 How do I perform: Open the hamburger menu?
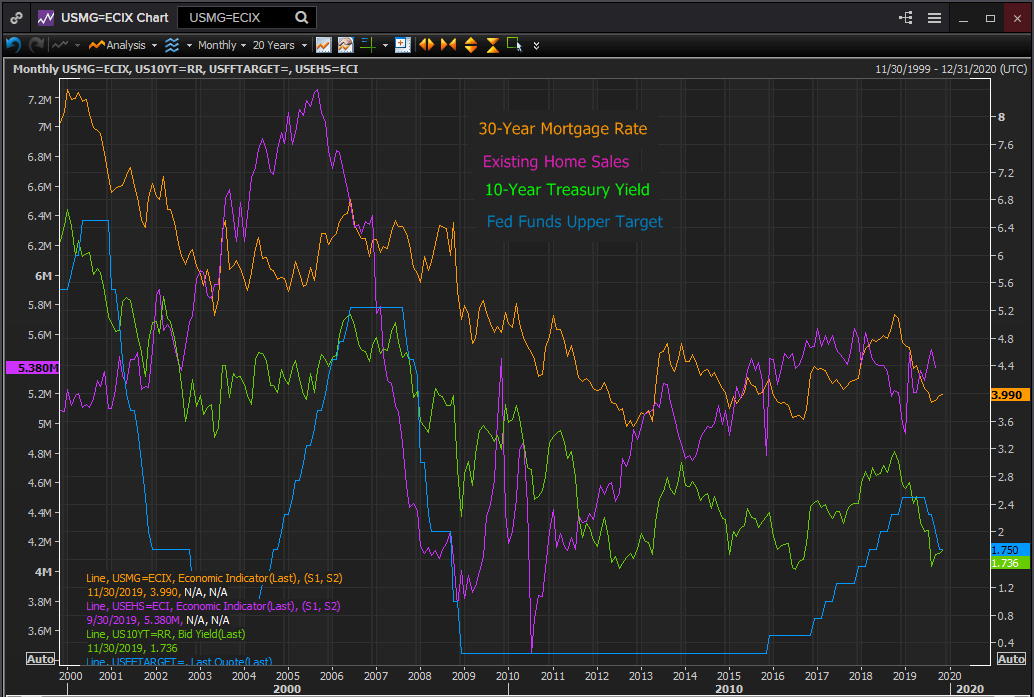934,18
